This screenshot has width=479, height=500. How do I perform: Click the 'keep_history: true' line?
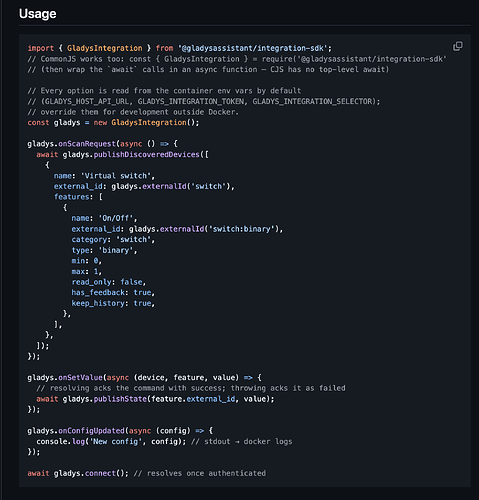[113, 303]
